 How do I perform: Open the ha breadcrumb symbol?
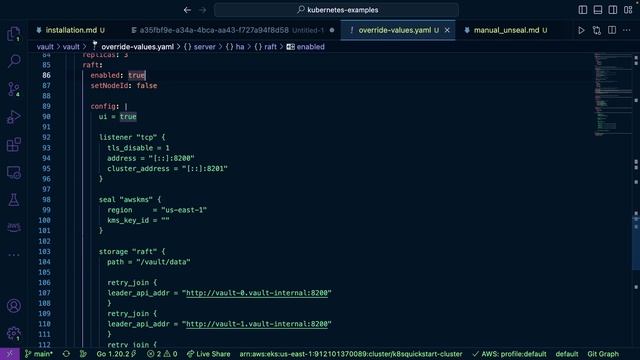click(x=235, y=47)
